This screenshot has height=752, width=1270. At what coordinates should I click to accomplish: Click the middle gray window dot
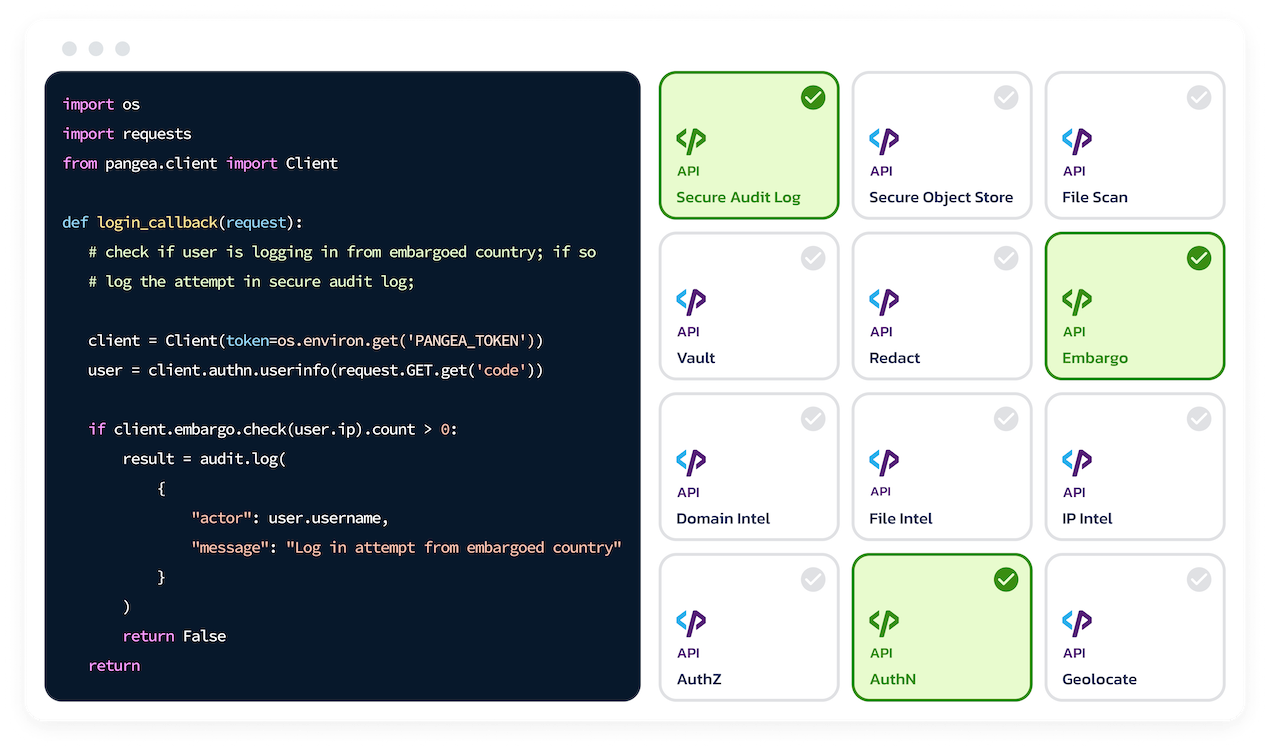point(96,49)
